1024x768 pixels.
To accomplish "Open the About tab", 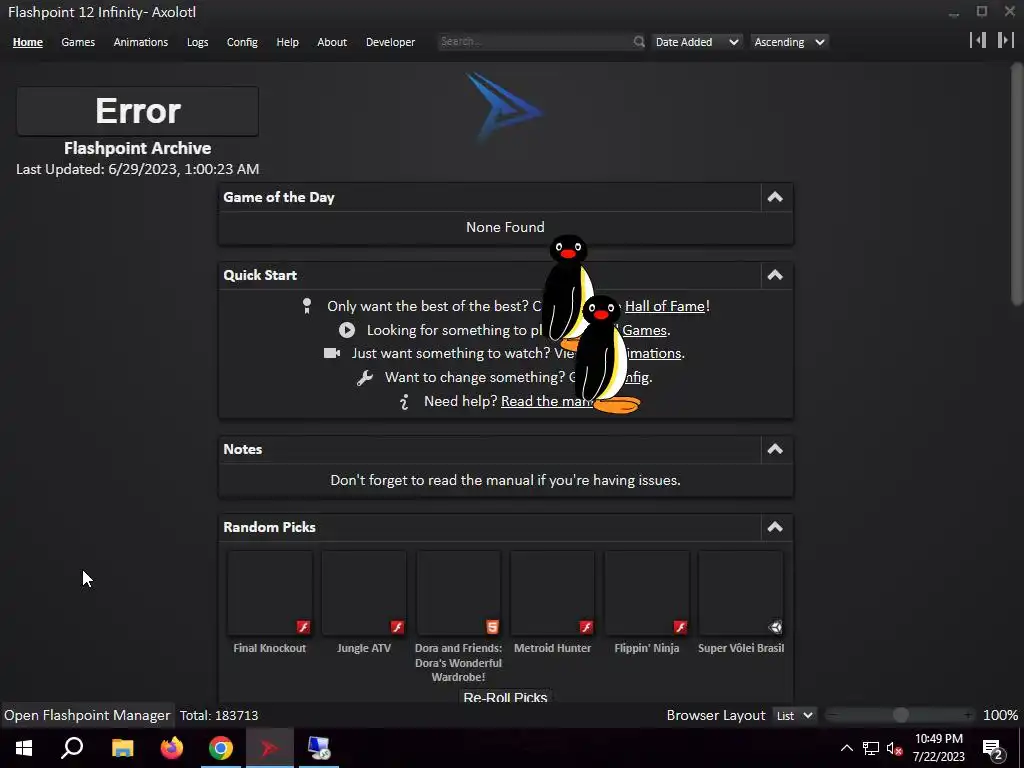I will (x=332, y=42).
